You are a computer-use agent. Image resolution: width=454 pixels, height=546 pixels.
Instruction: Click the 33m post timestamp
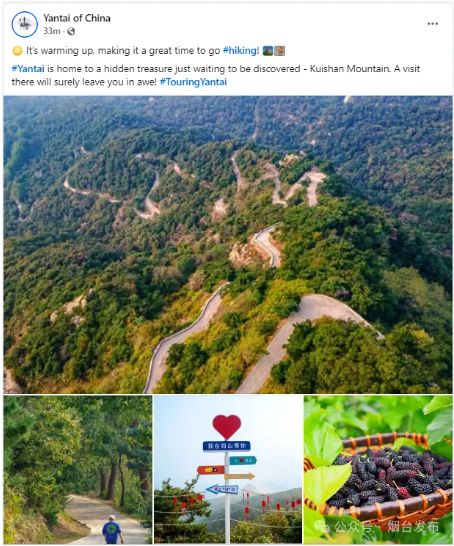(x=52, y=31)
